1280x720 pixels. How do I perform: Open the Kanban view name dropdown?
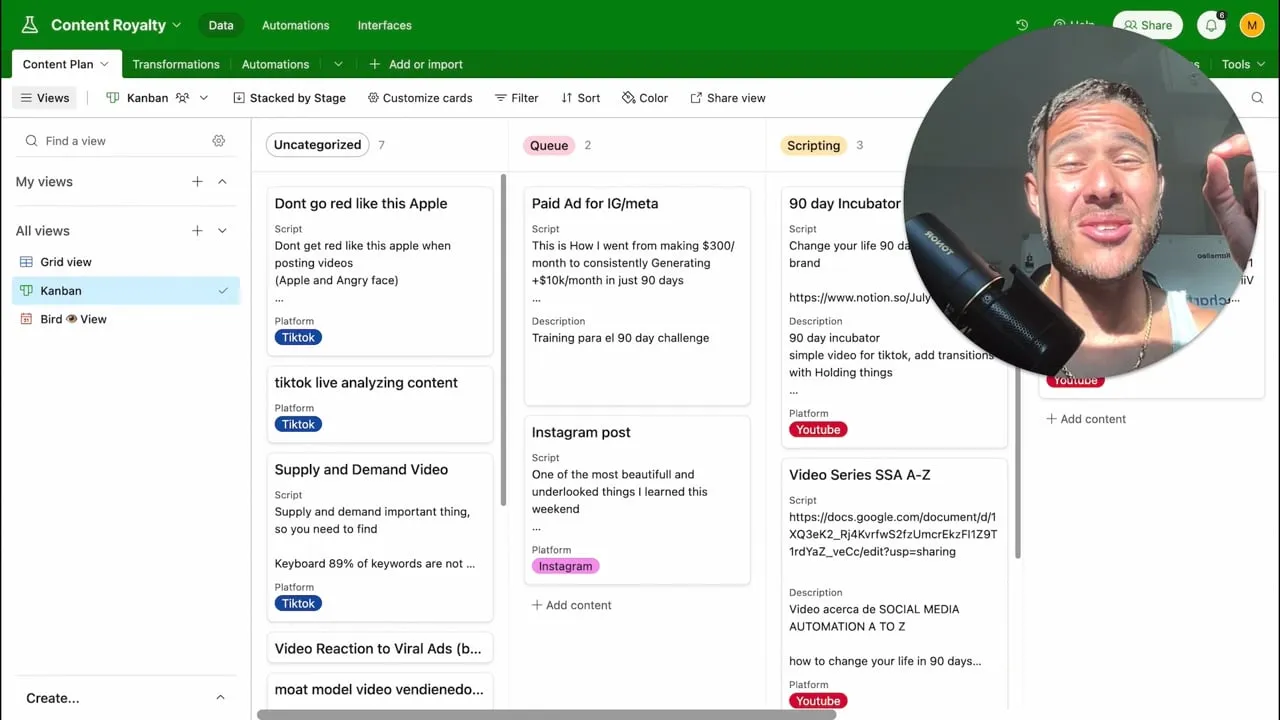click(x=204, y=98)
